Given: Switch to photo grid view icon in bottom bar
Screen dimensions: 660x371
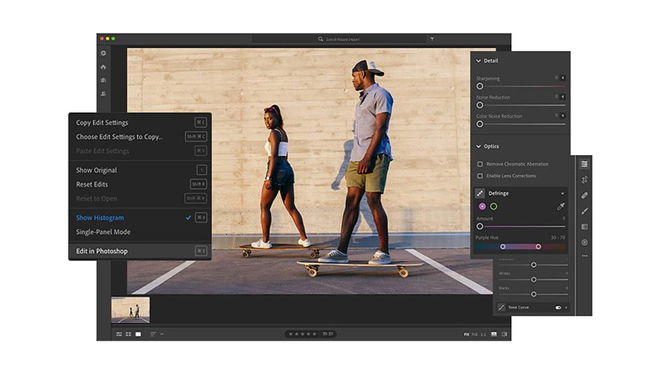Looking at the screenshot, I should (119, 334).
